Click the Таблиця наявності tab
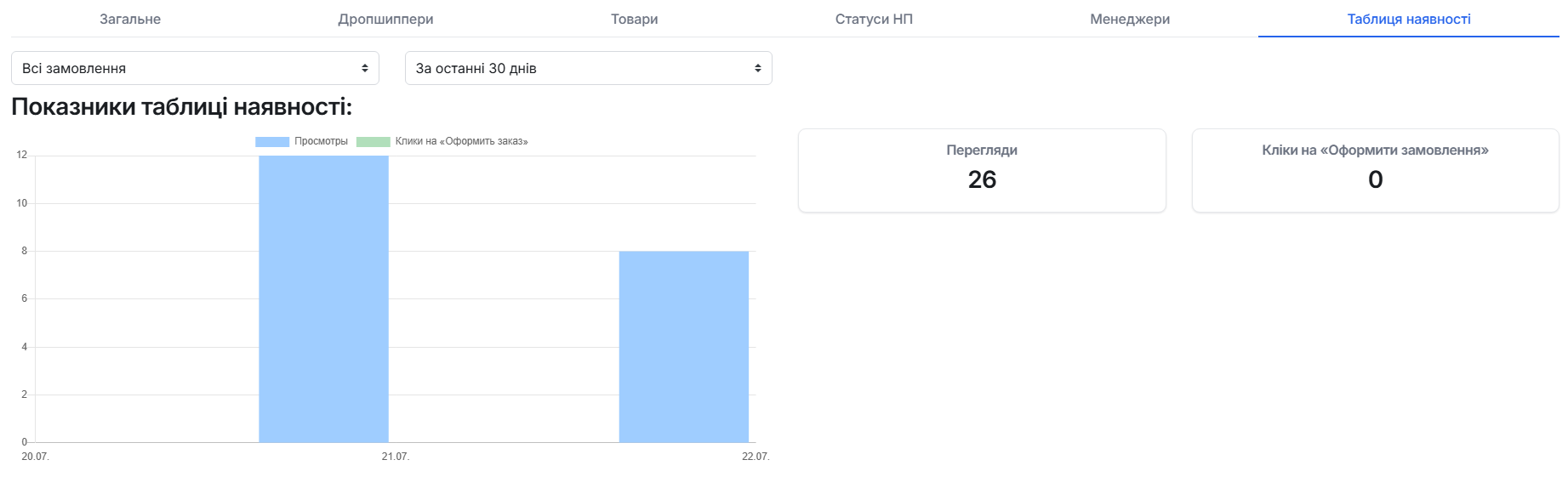Screen dimensions: 1568x477 [x=1409, y=19]
